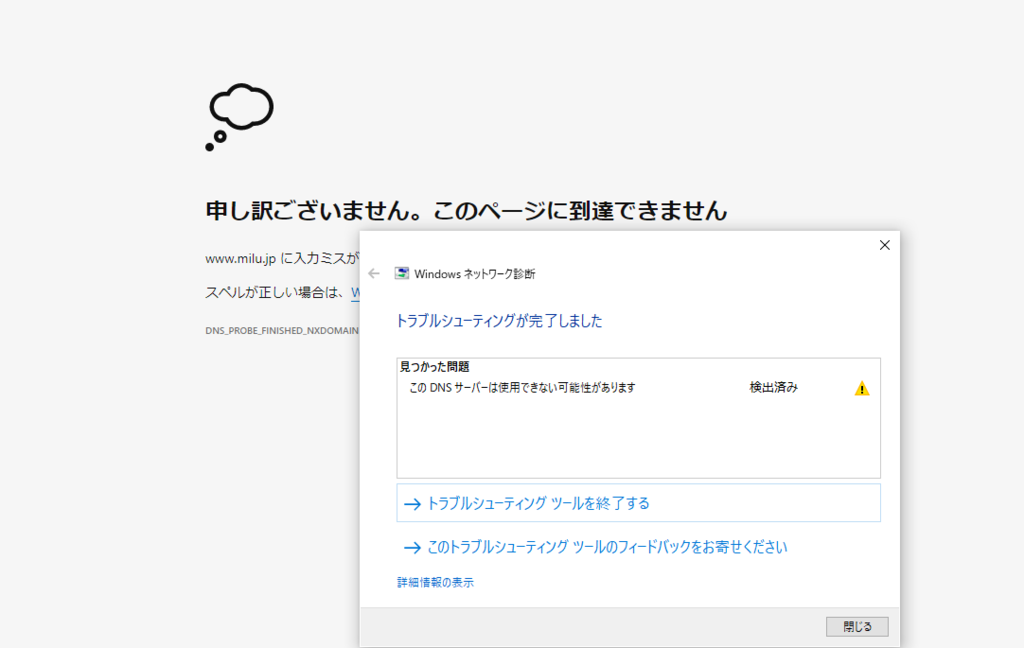
Task: Click the back arrow in diagnostics dialog
Action: coord(374,273)
